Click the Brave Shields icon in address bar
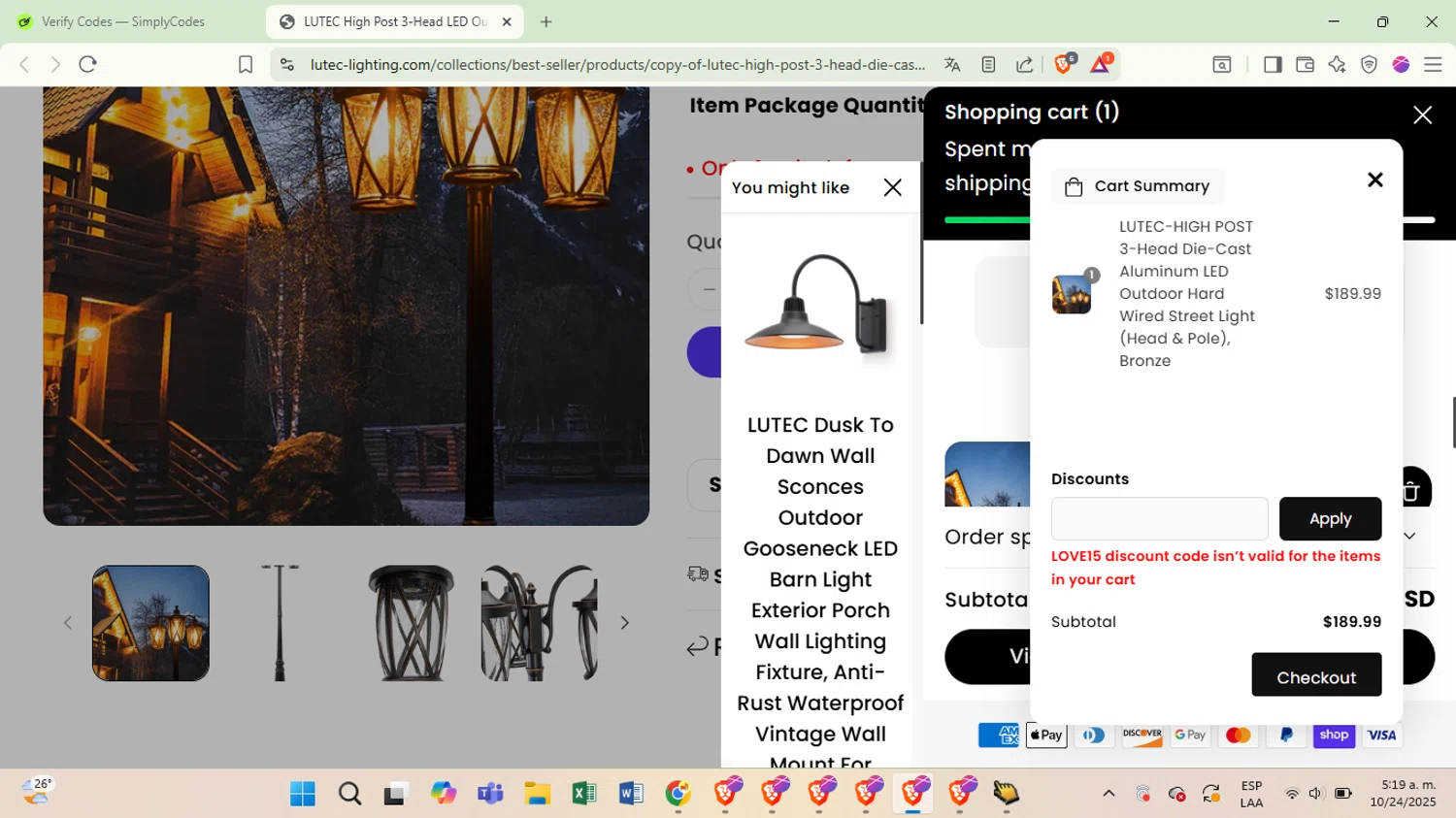The image size is (1456, 818). [1063, 64]
